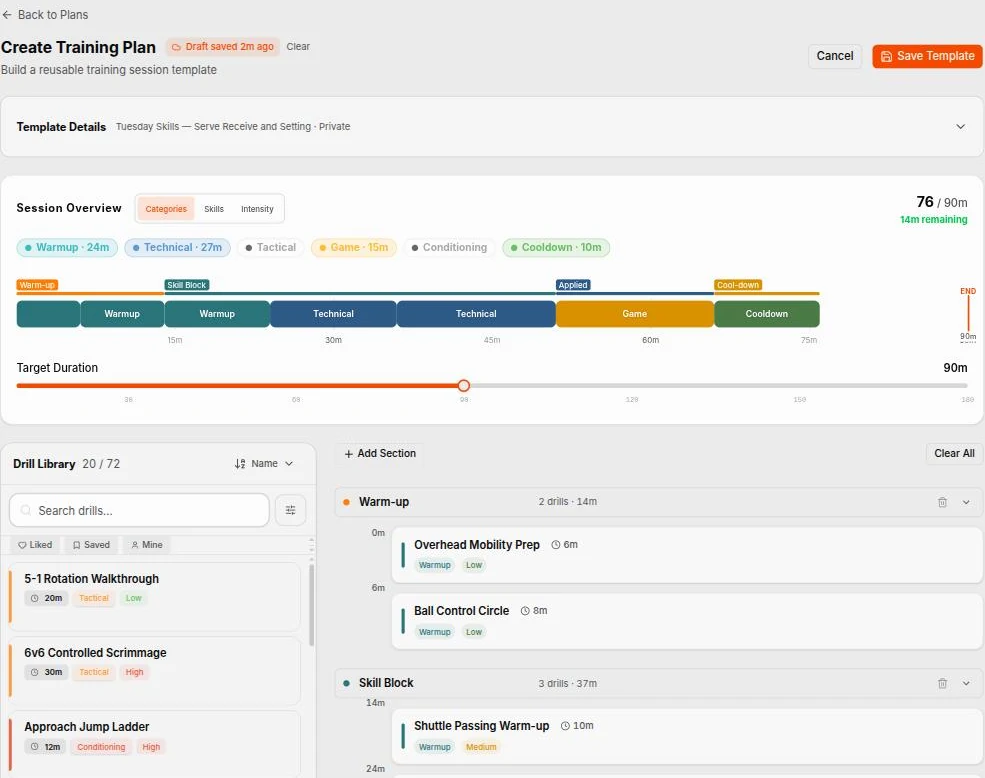Click the Draft saved 2m ago badge
Screen dimensions: 985x778
pyautogui.click(x=222, y=47)
